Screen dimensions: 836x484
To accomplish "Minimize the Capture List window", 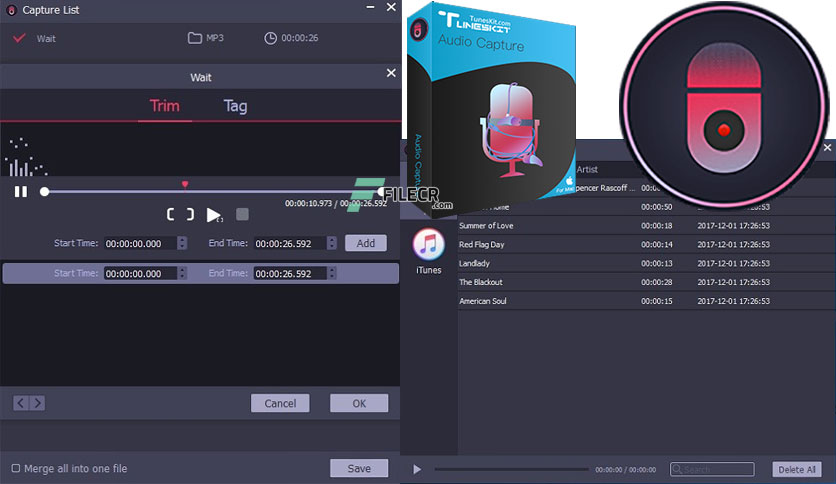I will pyautogui.click(x=371, y=7).
